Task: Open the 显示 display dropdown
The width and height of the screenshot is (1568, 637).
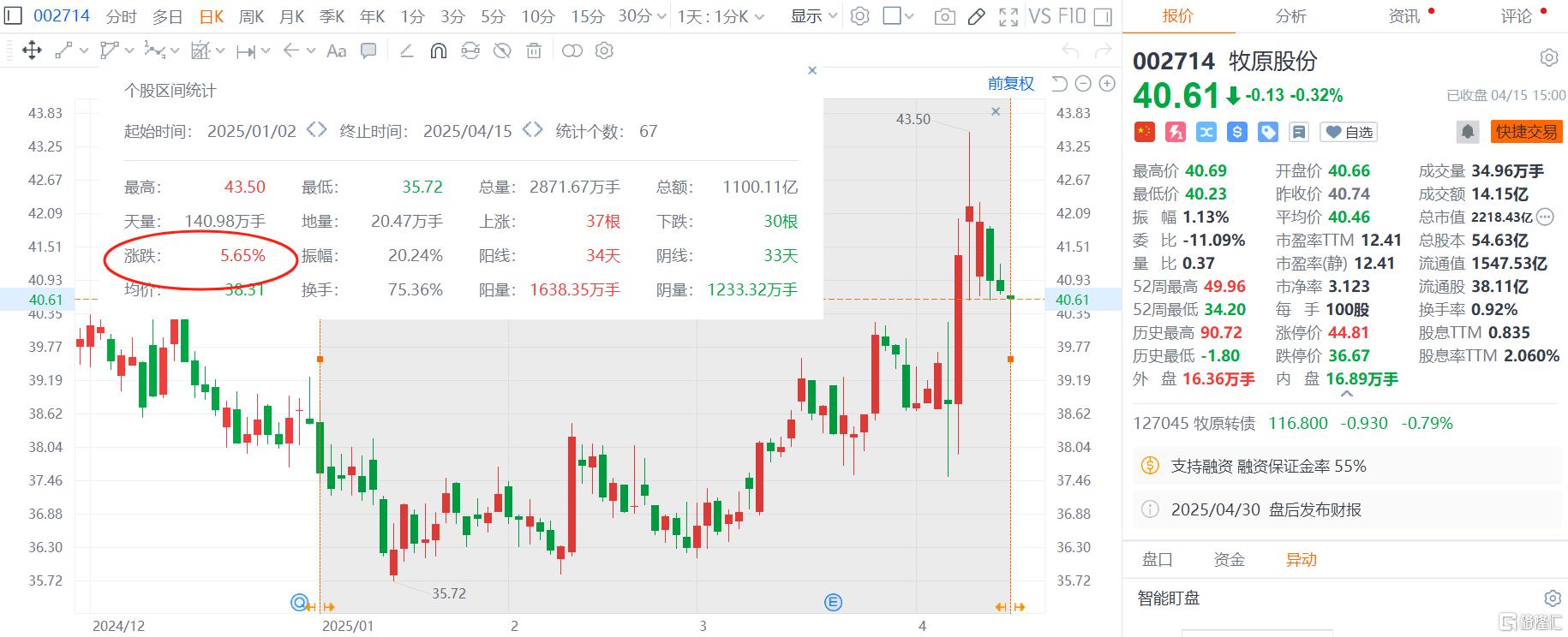Action: click(814, 16)
